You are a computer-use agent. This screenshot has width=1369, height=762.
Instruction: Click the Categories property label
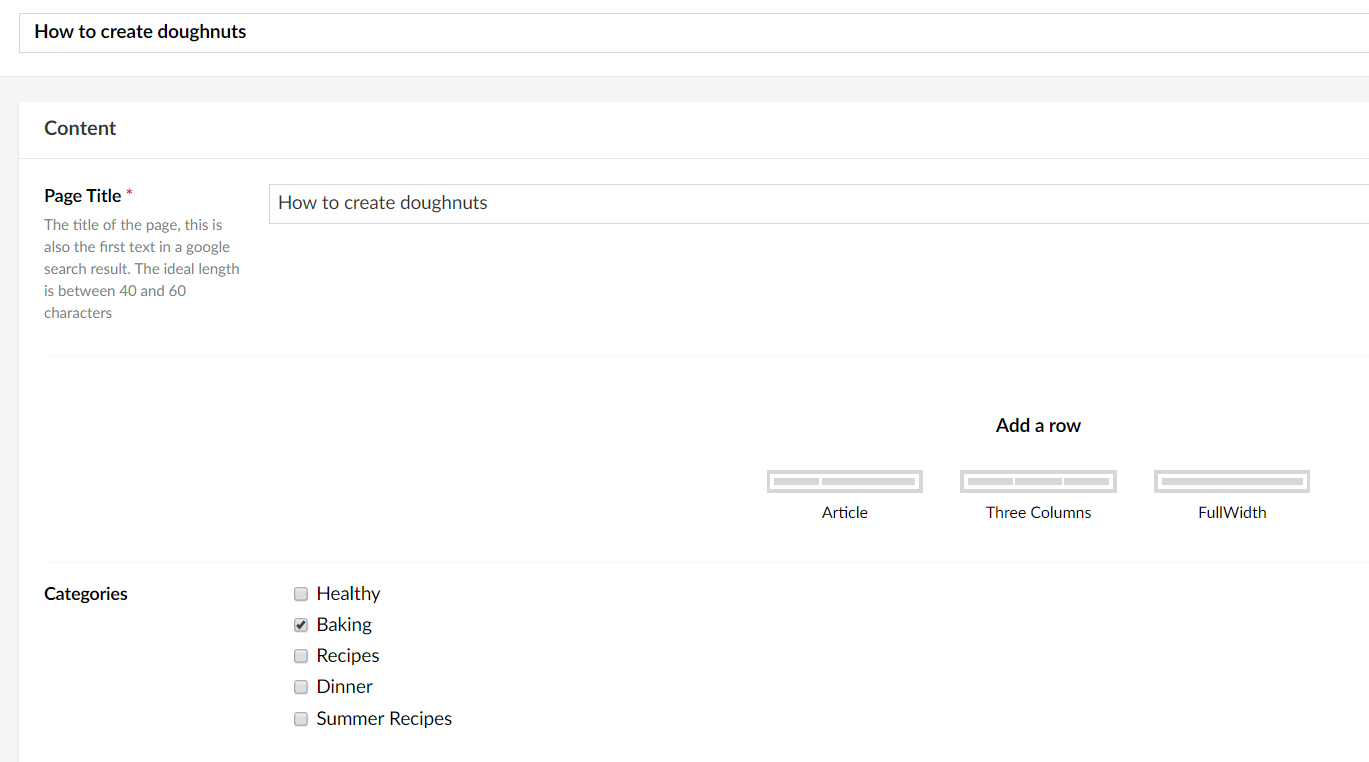(x=86, y=594)
